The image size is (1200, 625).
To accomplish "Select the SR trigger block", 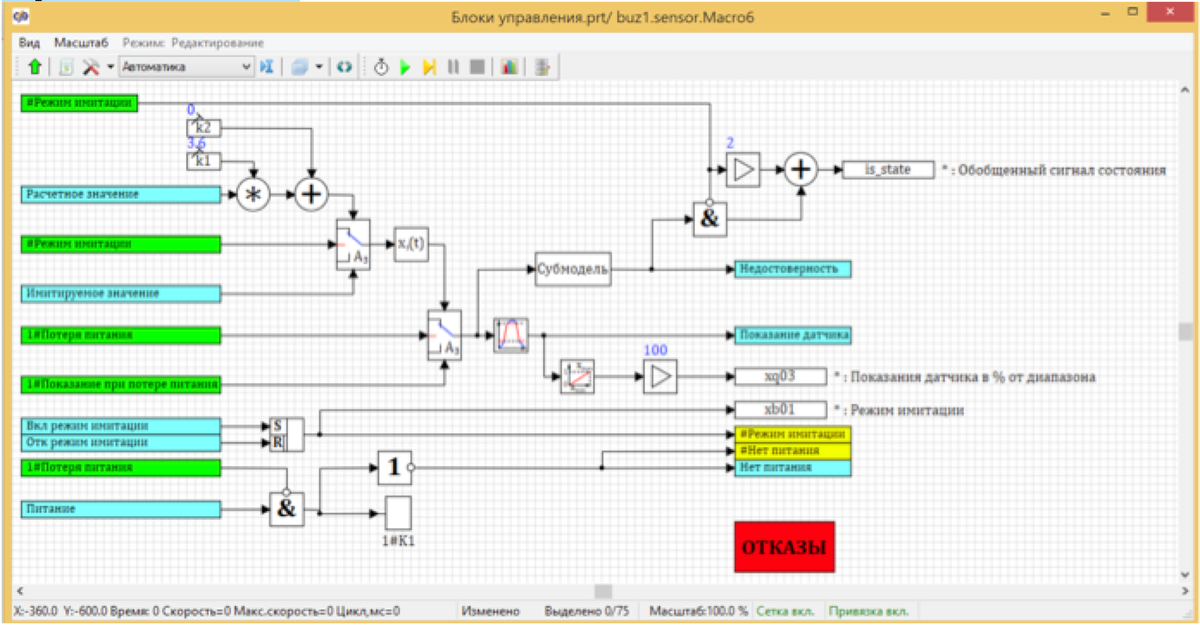I will [x=286, y=435].
